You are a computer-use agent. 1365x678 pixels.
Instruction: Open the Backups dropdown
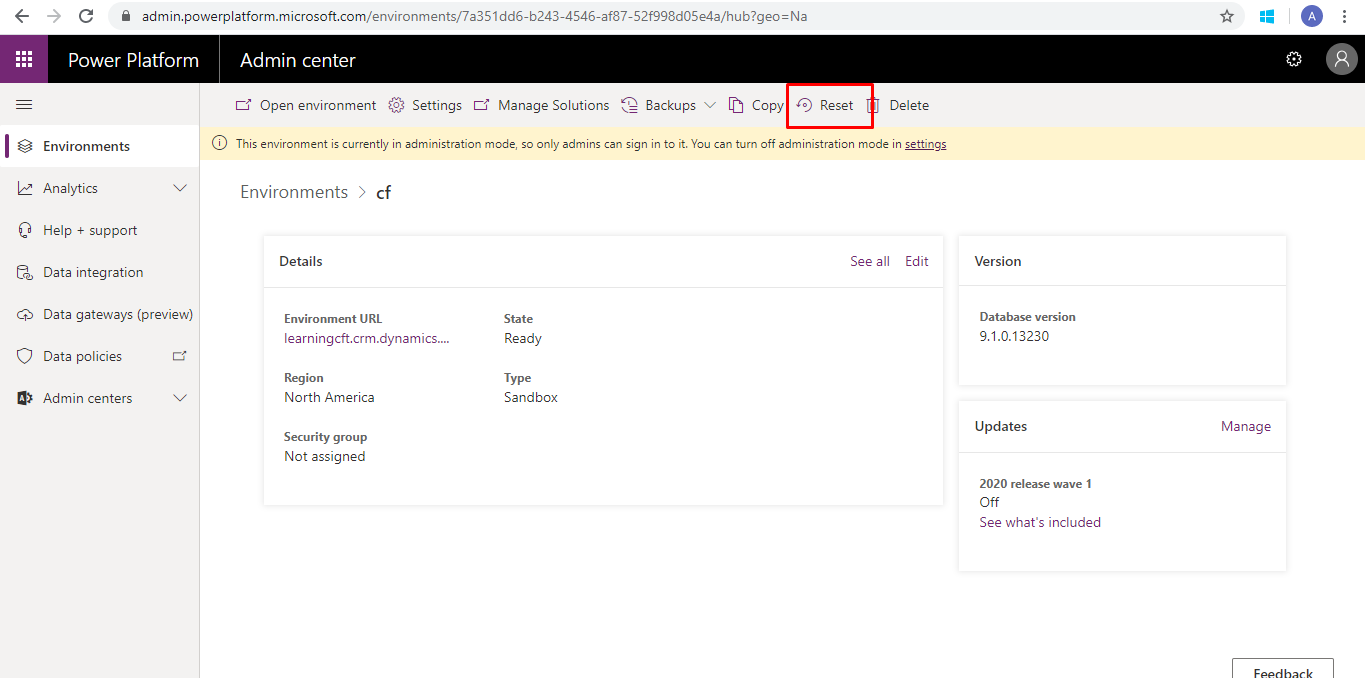click(x=669, y=105)
